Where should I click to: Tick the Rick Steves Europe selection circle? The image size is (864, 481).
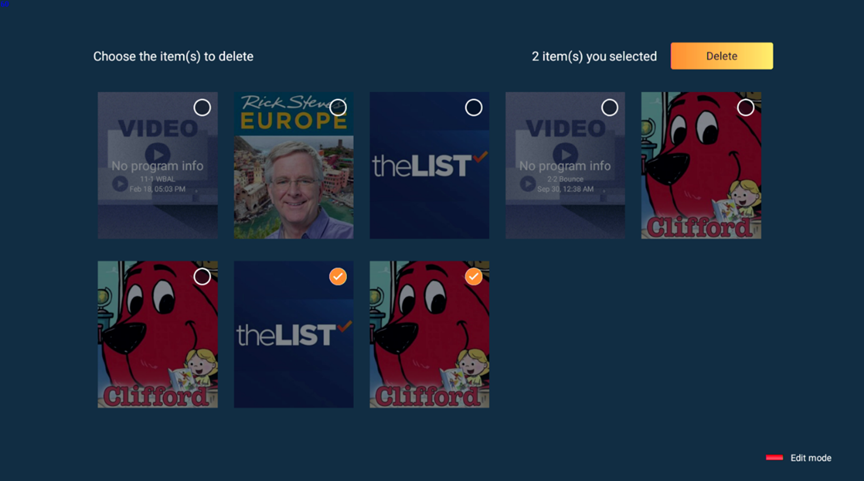click(338, 107)
